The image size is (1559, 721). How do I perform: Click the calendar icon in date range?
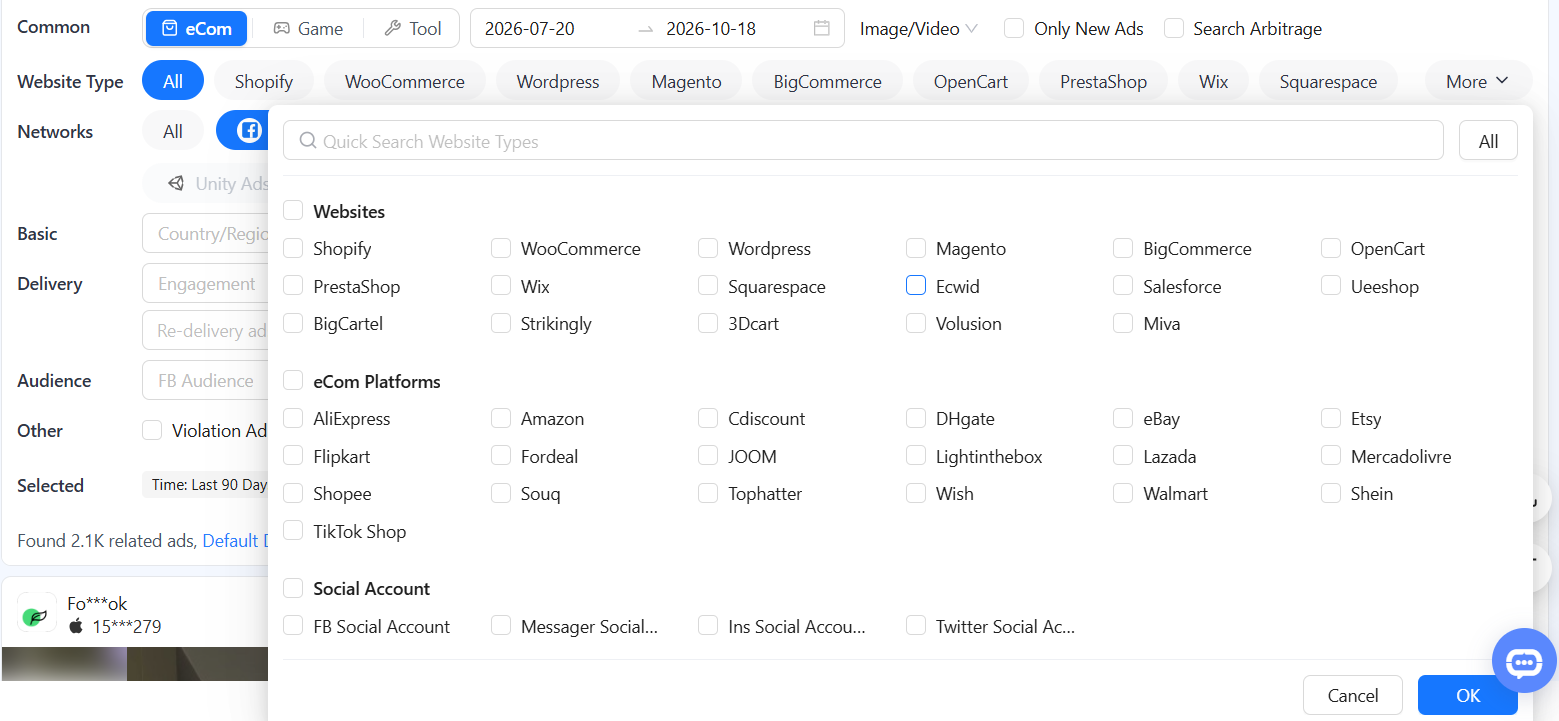(822, 28)
